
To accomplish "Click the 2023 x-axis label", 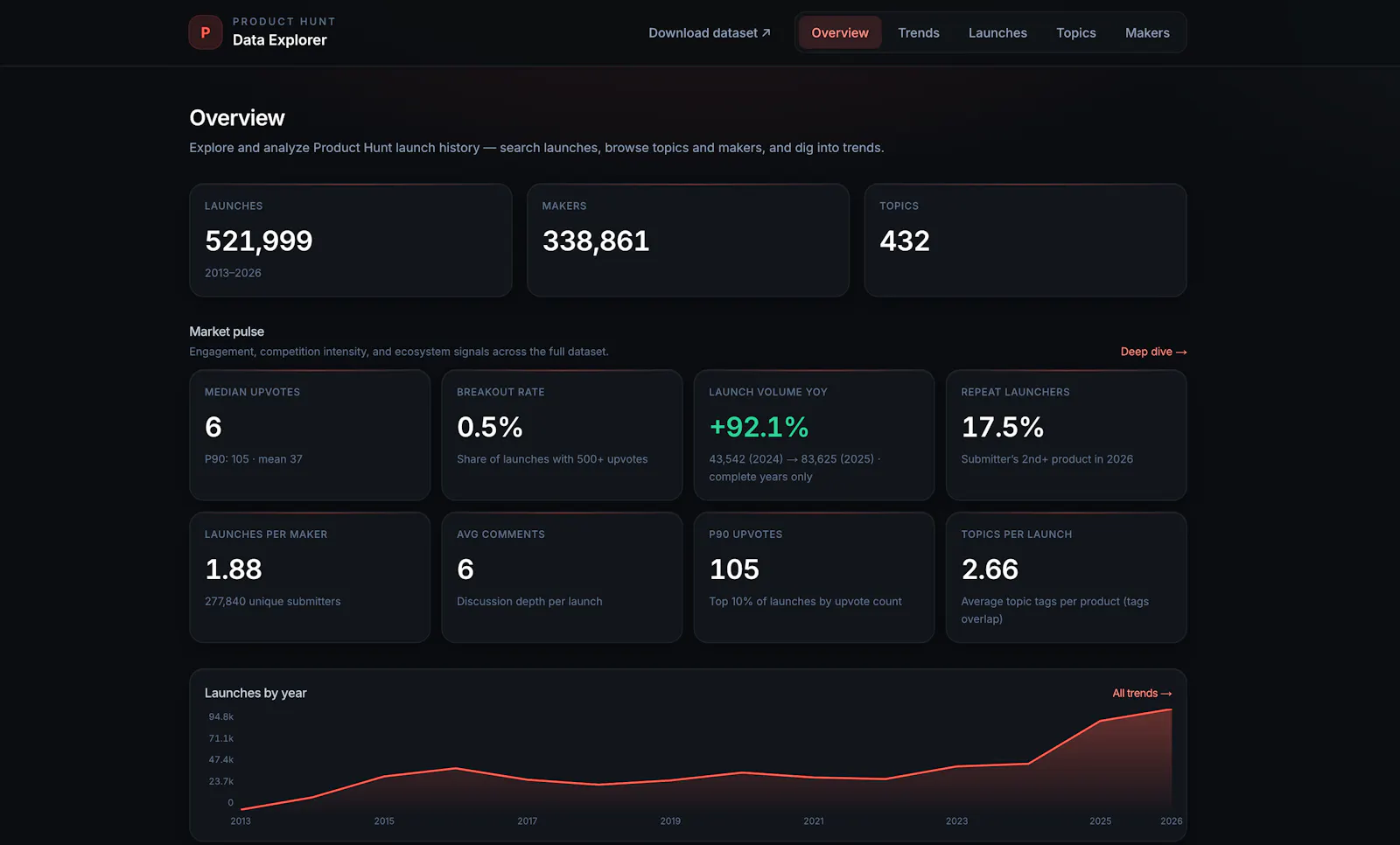I will click(x=956, y=821).
